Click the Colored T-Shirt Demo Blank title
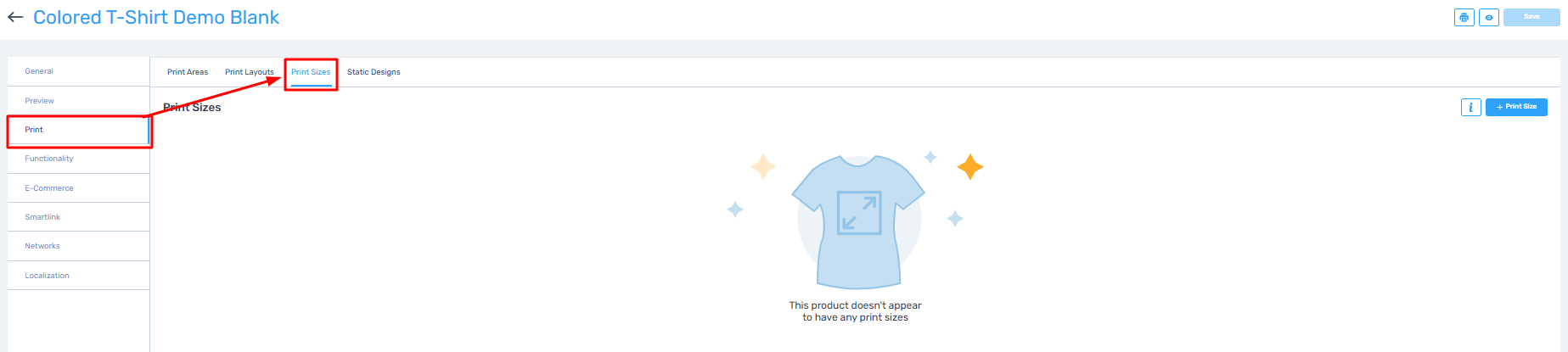 click(x=156, y=17)
